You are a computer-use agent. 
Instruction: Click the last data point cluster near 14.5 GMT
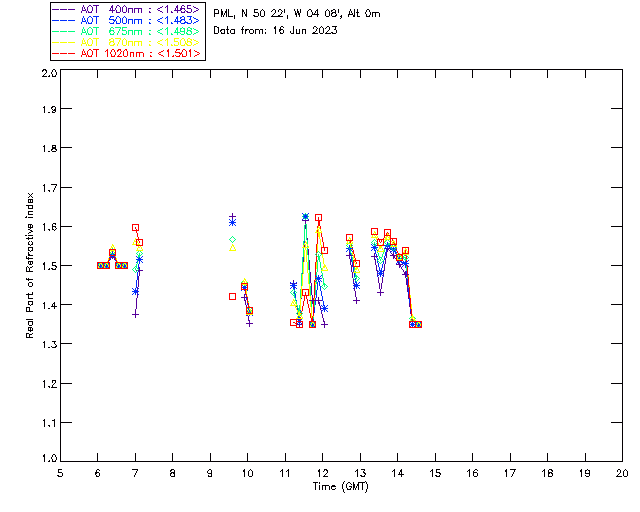pos(415,324)
